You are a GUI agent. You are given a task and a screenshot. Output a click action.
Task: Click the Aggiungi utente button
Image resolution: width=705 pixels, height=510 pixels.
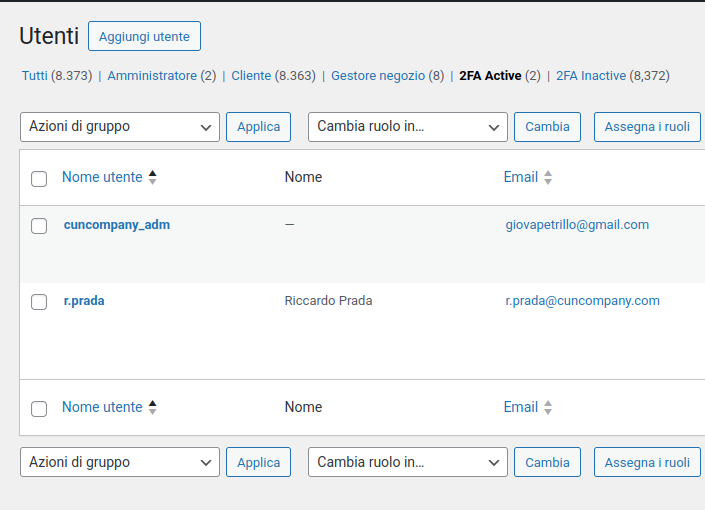click(144, 37)
